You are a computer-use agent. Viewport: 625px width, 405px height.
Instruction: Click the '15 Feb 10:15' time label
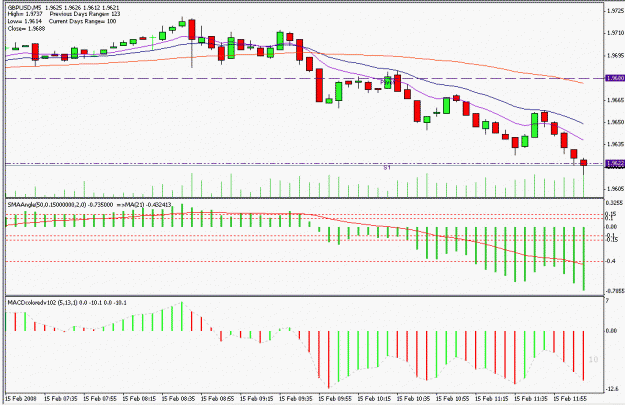pyautogui.click(x=374, y=398)
